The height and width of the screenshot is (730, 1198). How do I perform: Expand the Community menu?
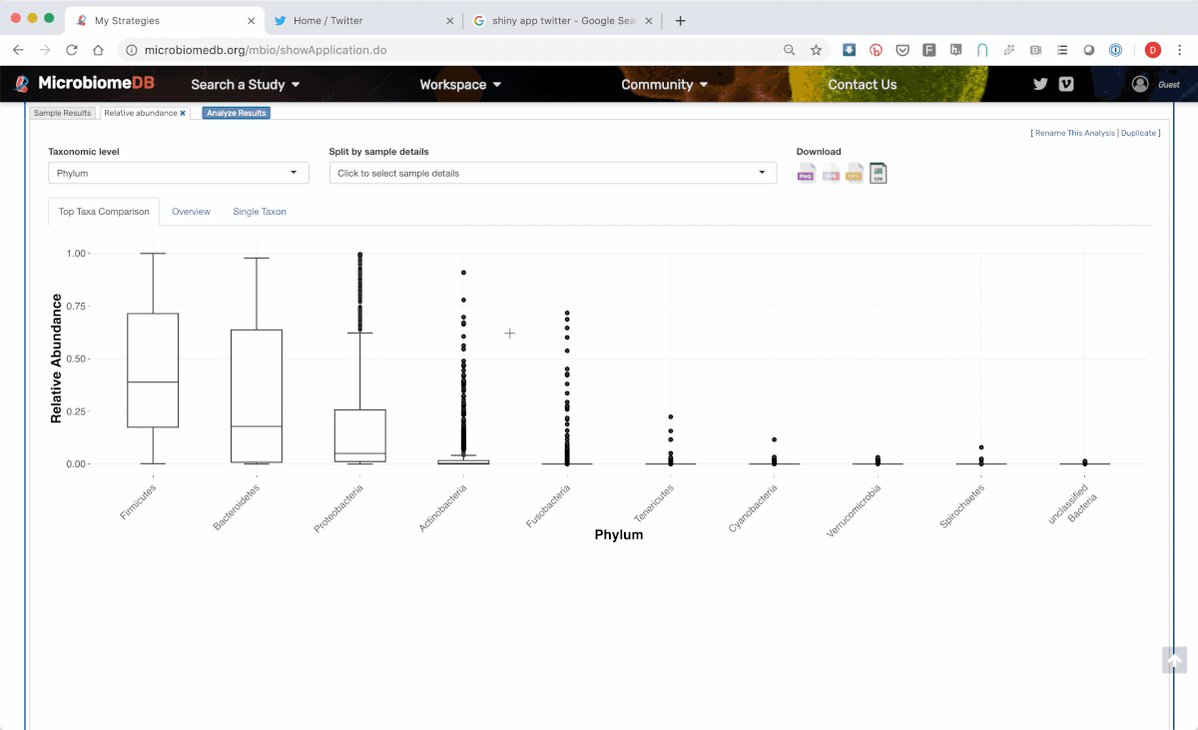click(664, 84)
